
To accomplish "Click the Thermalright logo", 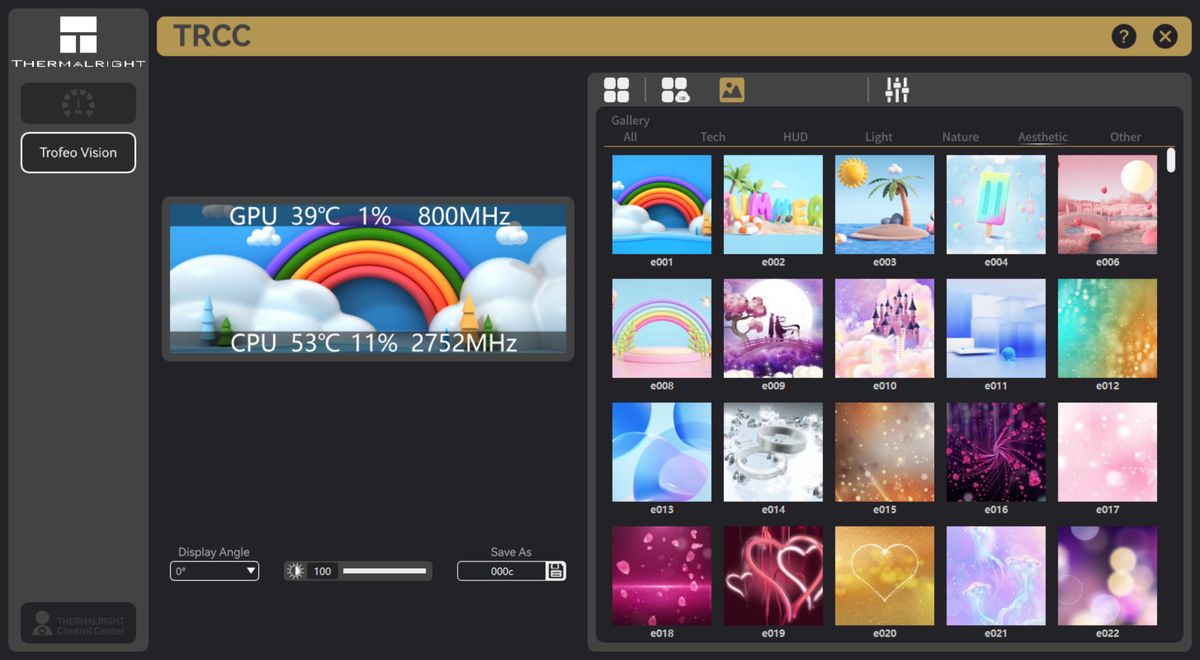I will [x=78, y=41].
